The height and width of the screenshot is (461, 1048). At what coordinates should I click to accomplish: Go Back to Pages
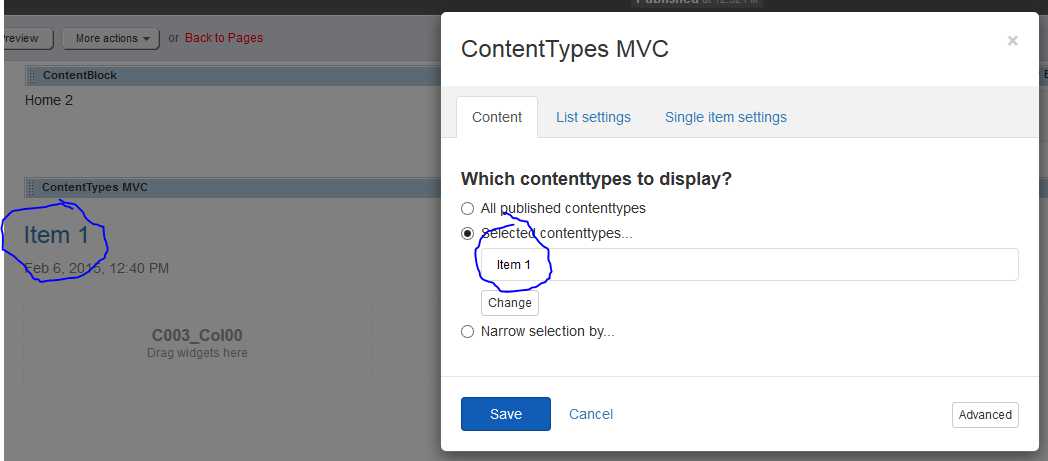tap(224, 38)
